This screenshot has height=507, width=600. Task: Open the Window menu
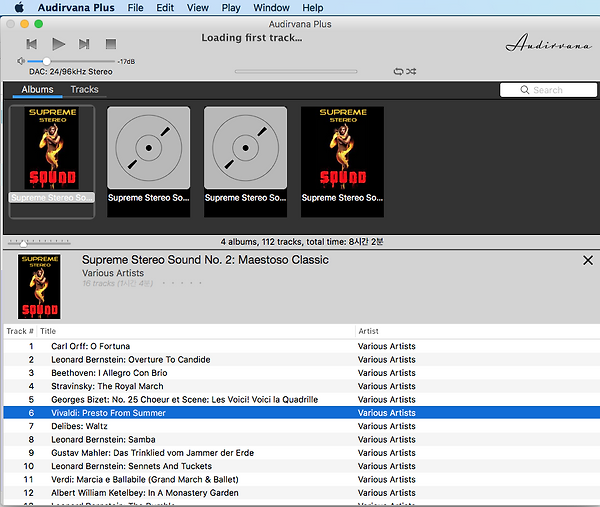(x=271, y=8)
